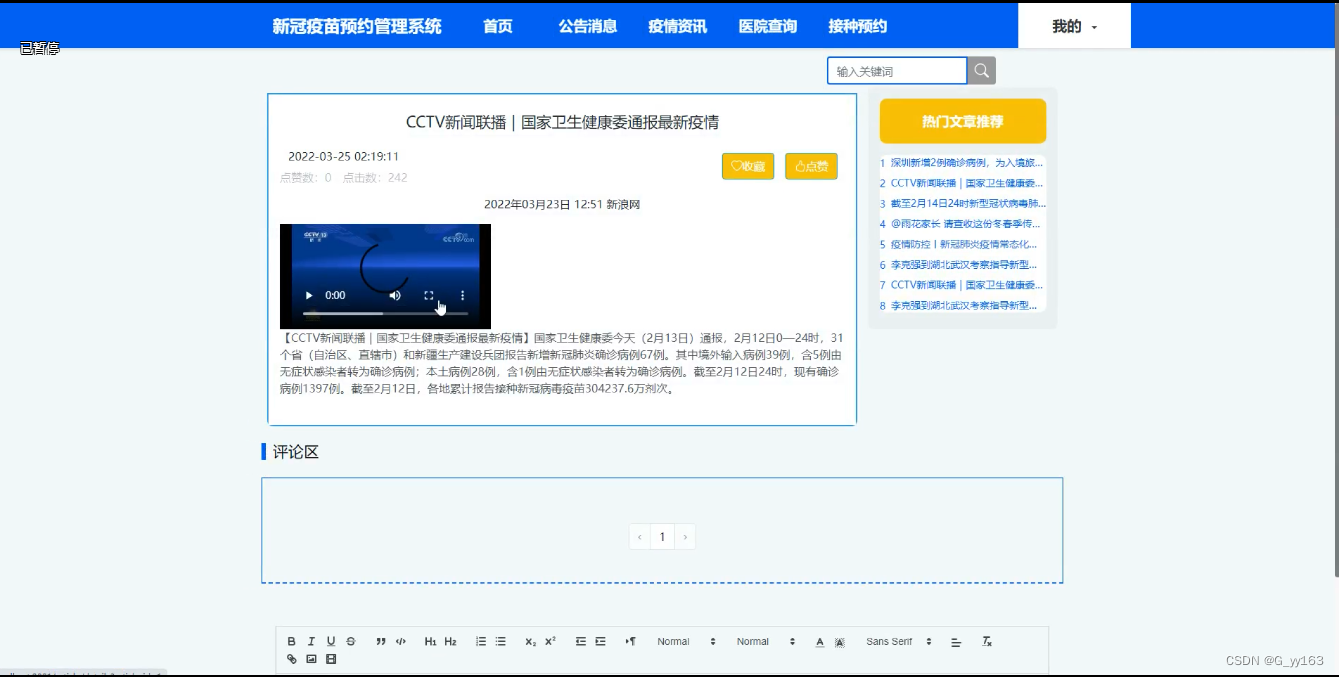1339x677 pixels.
Task: Go to 首页 in navigation bar
Action: pyautogui.click(x=498, y=26)
